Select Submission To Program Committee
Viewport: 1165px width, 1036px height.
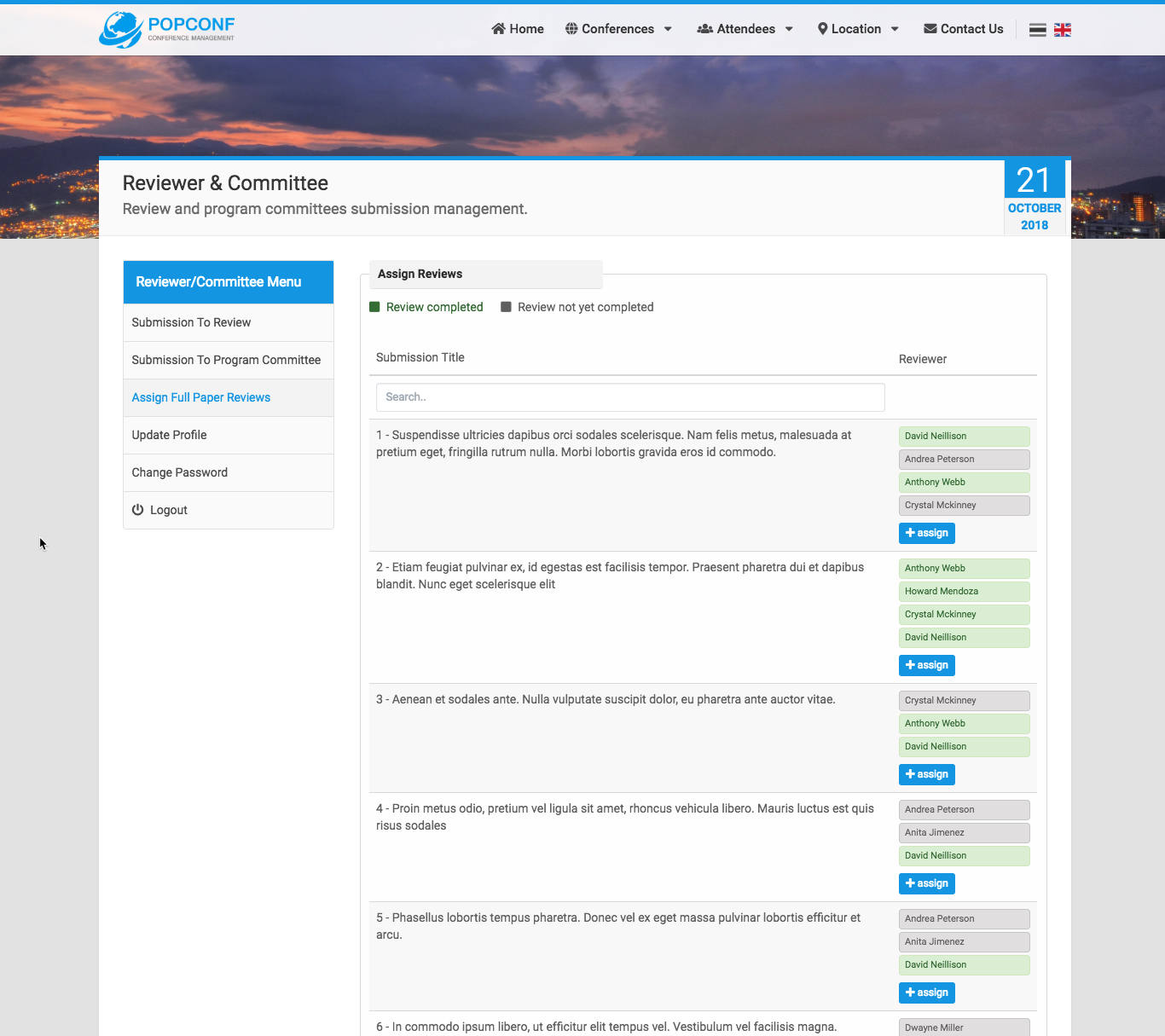[226, 360]
